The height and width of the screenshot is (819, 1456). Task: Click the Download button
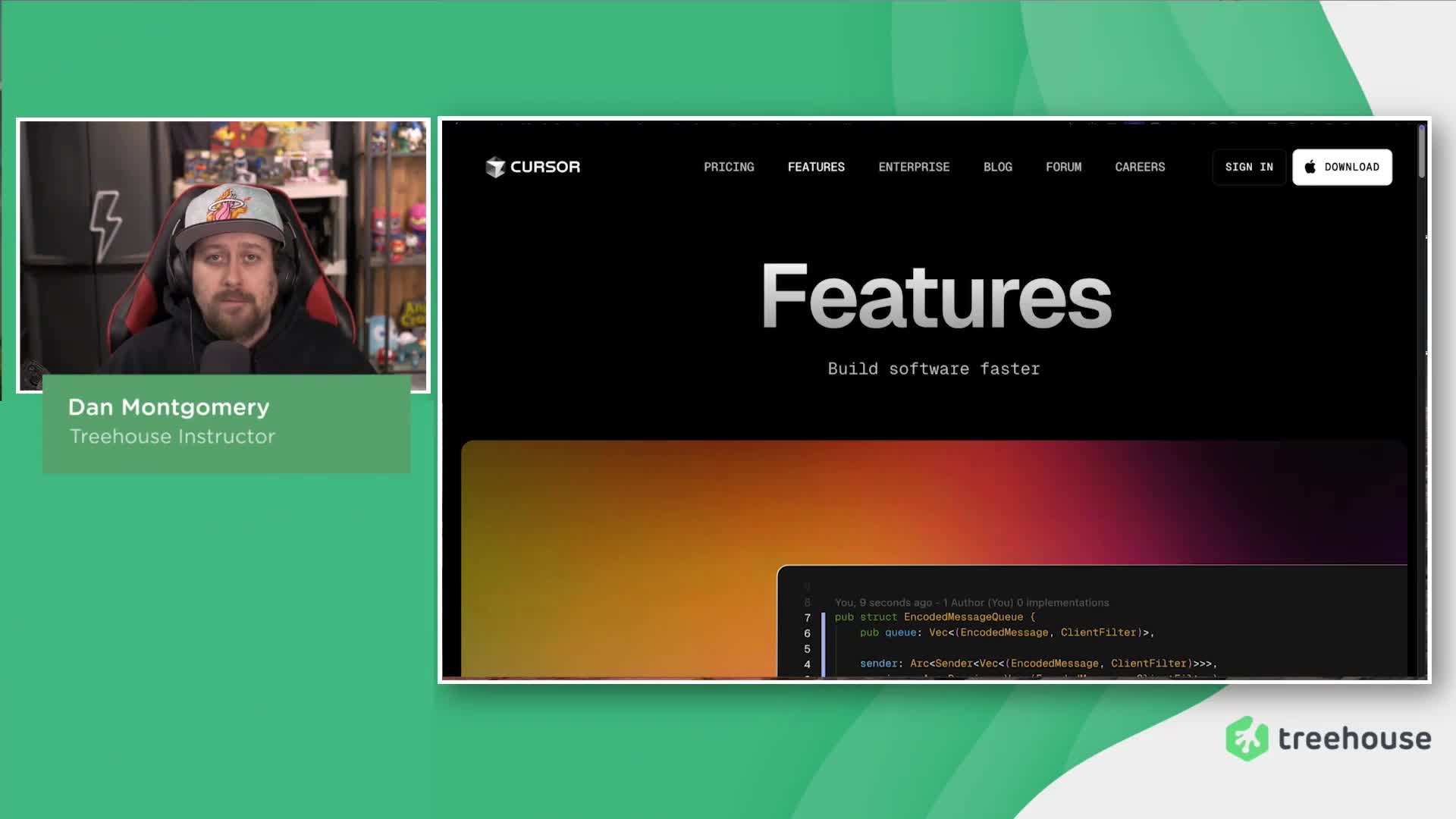pos(1341,167)
